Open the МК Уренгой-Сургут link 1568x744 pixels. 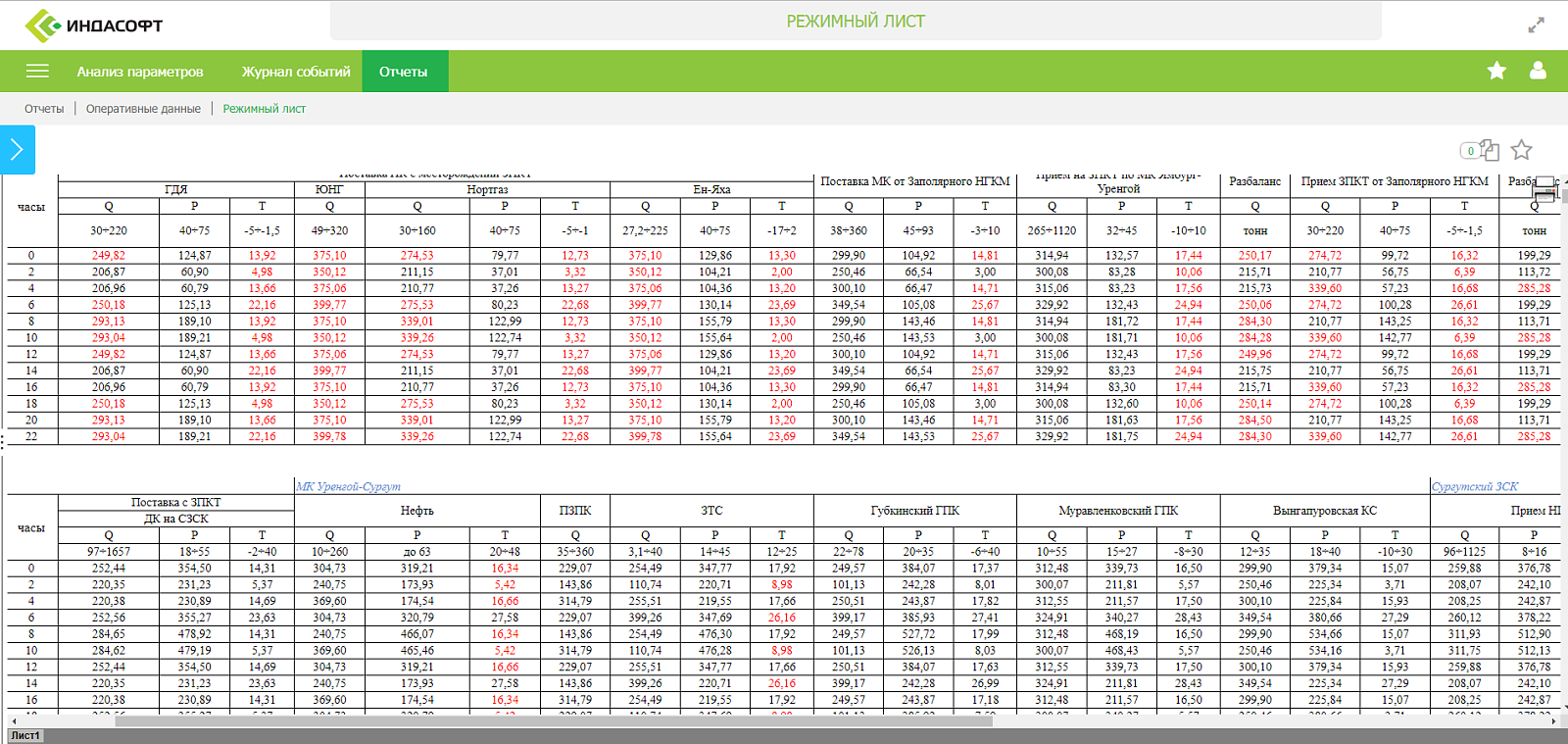tap(348, 486)
